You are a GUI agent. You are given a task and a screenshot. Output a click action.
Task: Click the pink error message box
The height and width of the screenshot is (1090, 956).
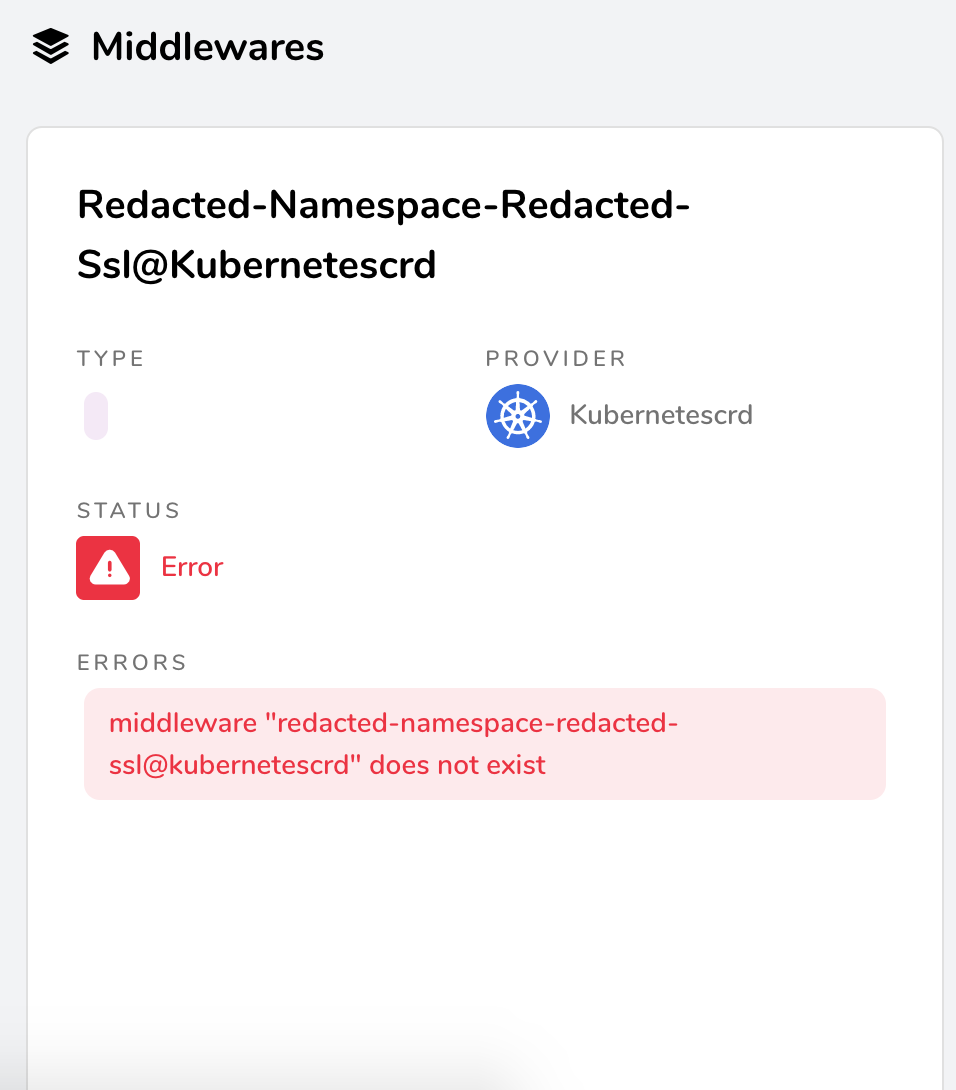[484, 743]
